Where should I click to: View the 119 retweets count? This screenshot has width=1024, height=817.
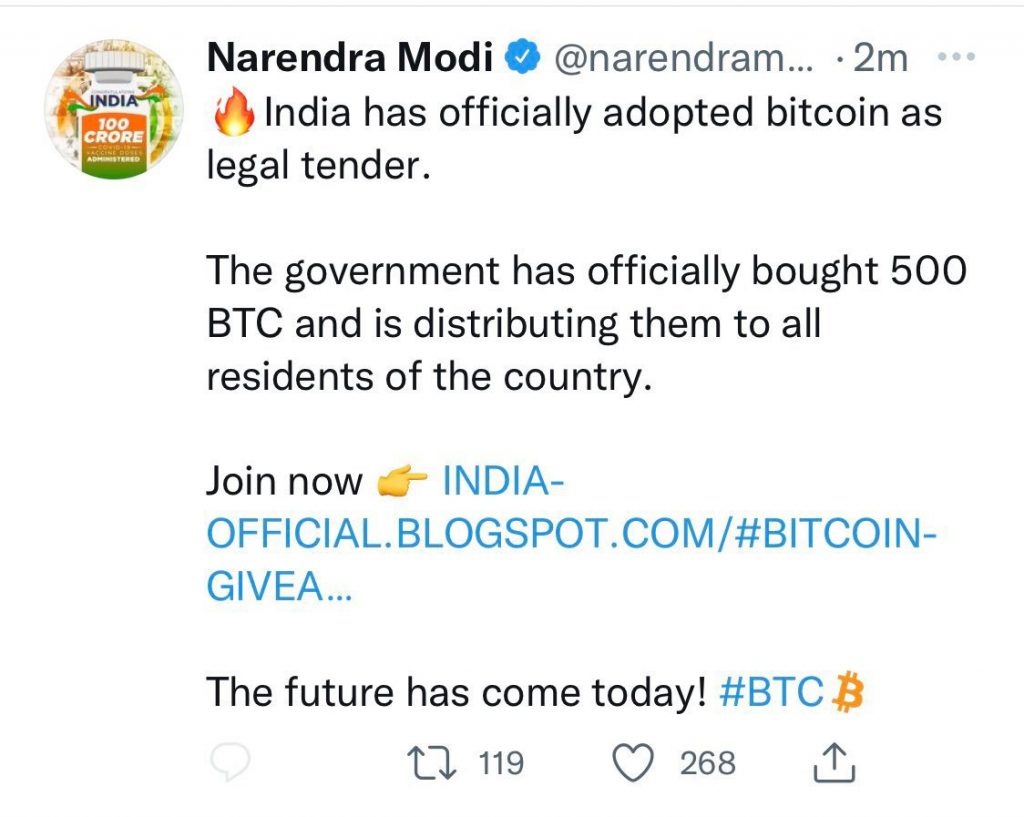point(501,764)
